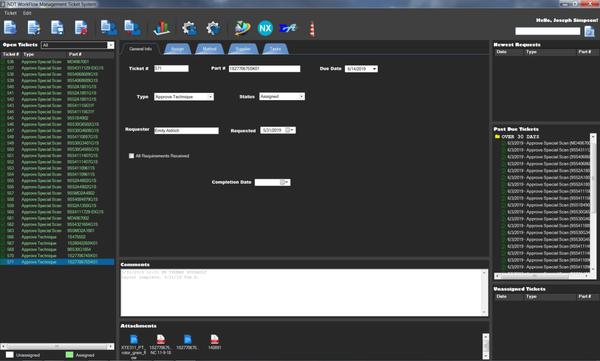Select ticket 536 Approve Special Scan row
The width and height of the screenshot is (600, 361).
pyautogui.click(x=57, y=62)
